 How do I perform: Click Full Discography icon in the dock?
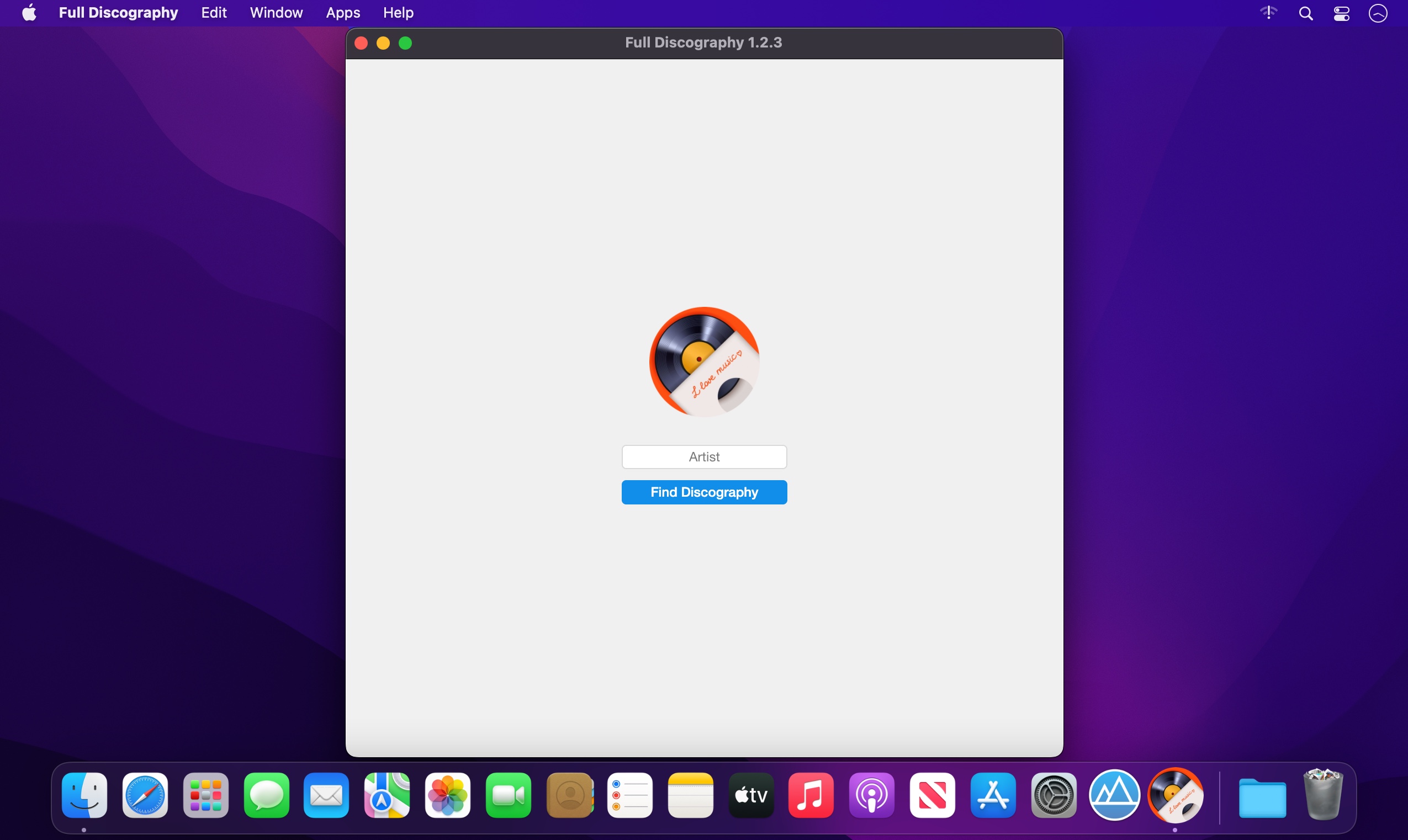[x=1176, y=795]
